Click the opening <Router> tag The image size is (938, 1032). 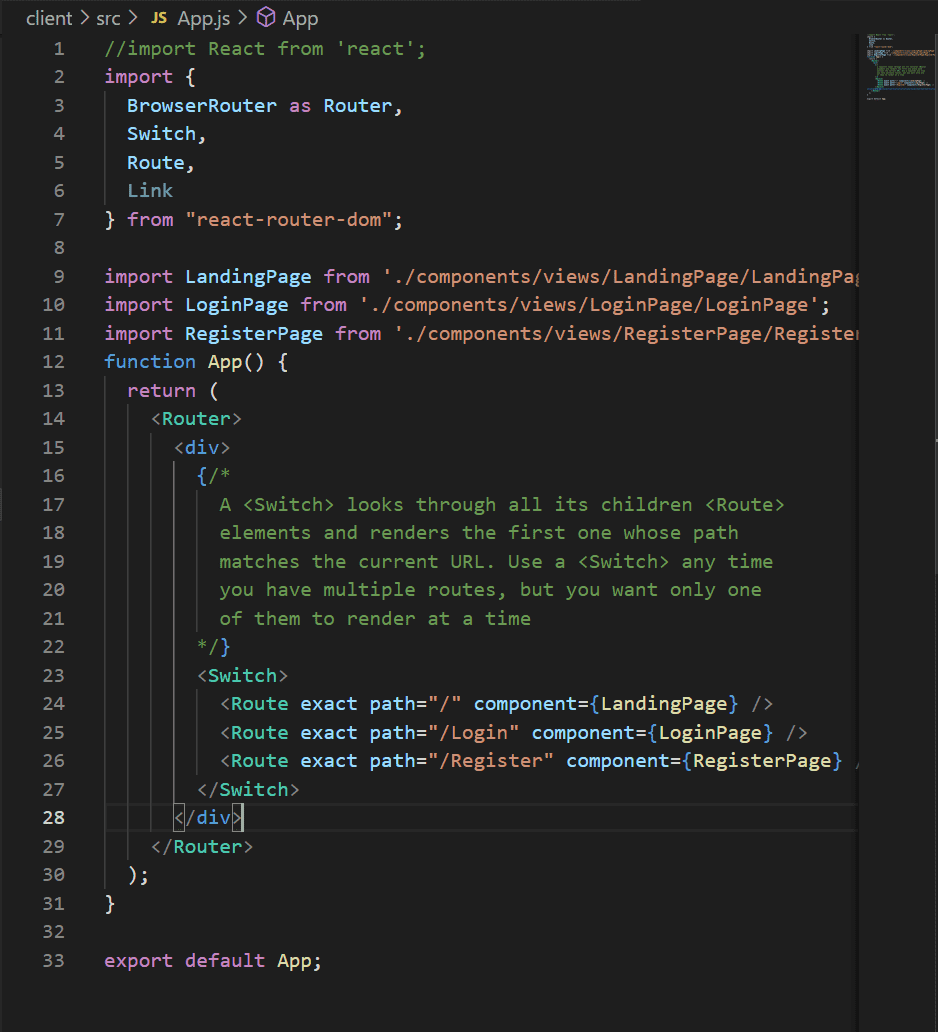196,419
